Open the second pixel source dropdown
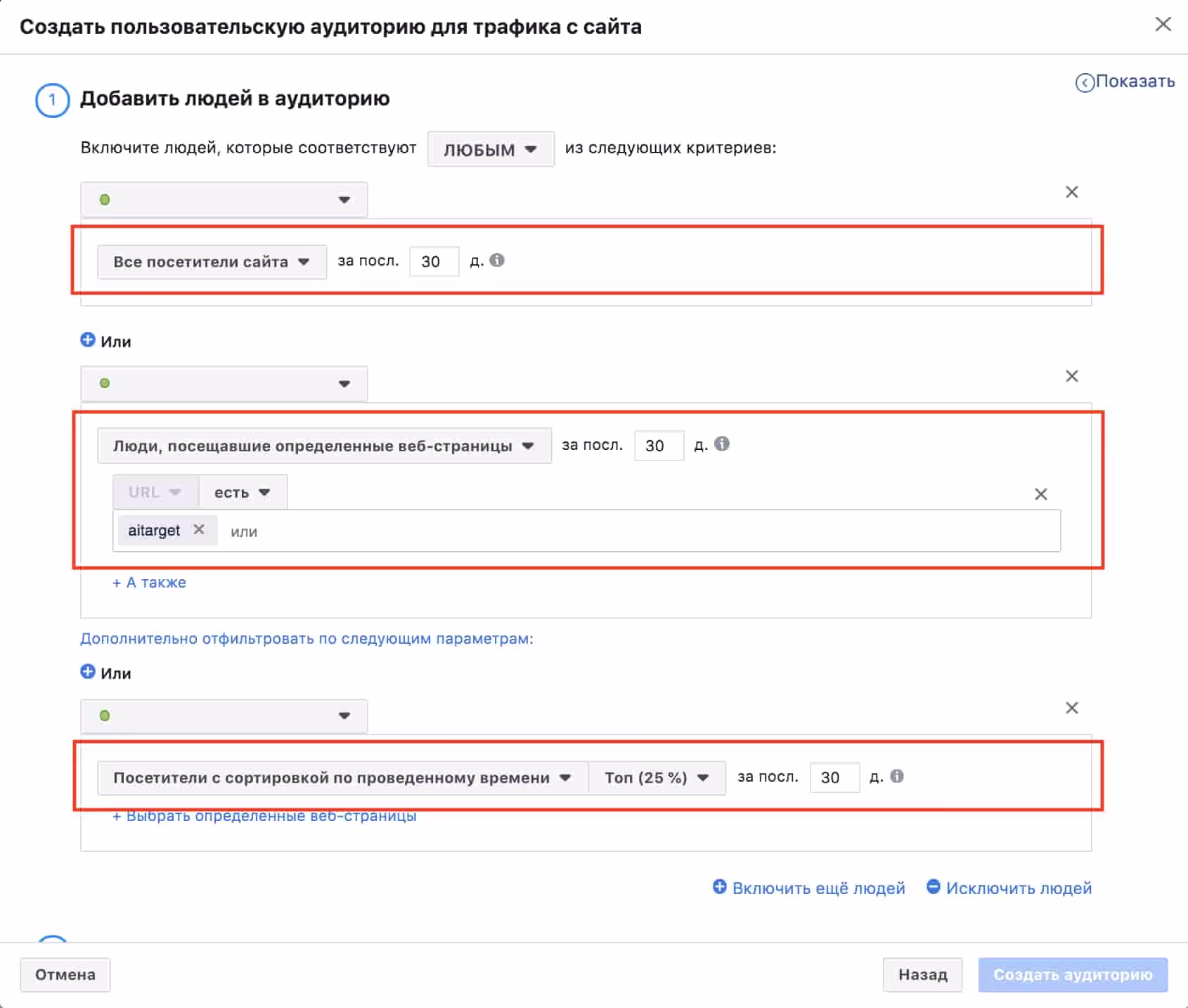1188x1008 pixels. (224, 384)
